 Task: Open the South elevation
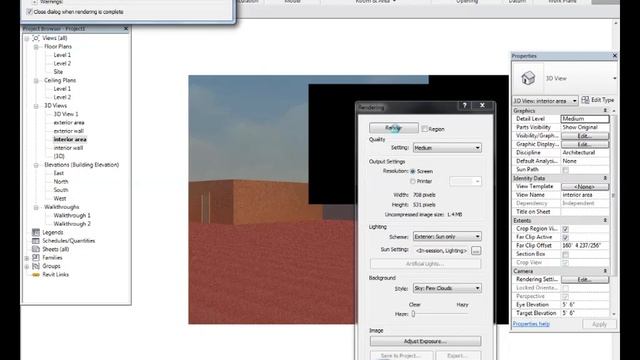point(61,190)
